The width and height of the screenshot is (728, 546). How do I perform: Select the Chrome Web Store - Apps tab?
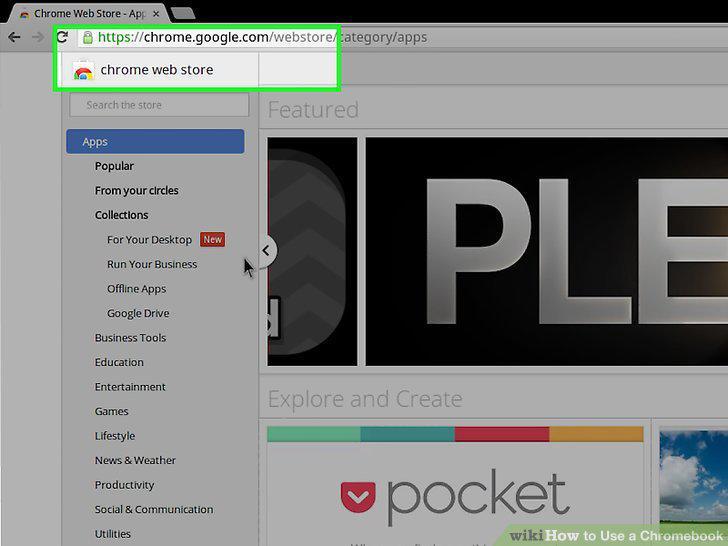pyautogui.click(x=88, y=14)
